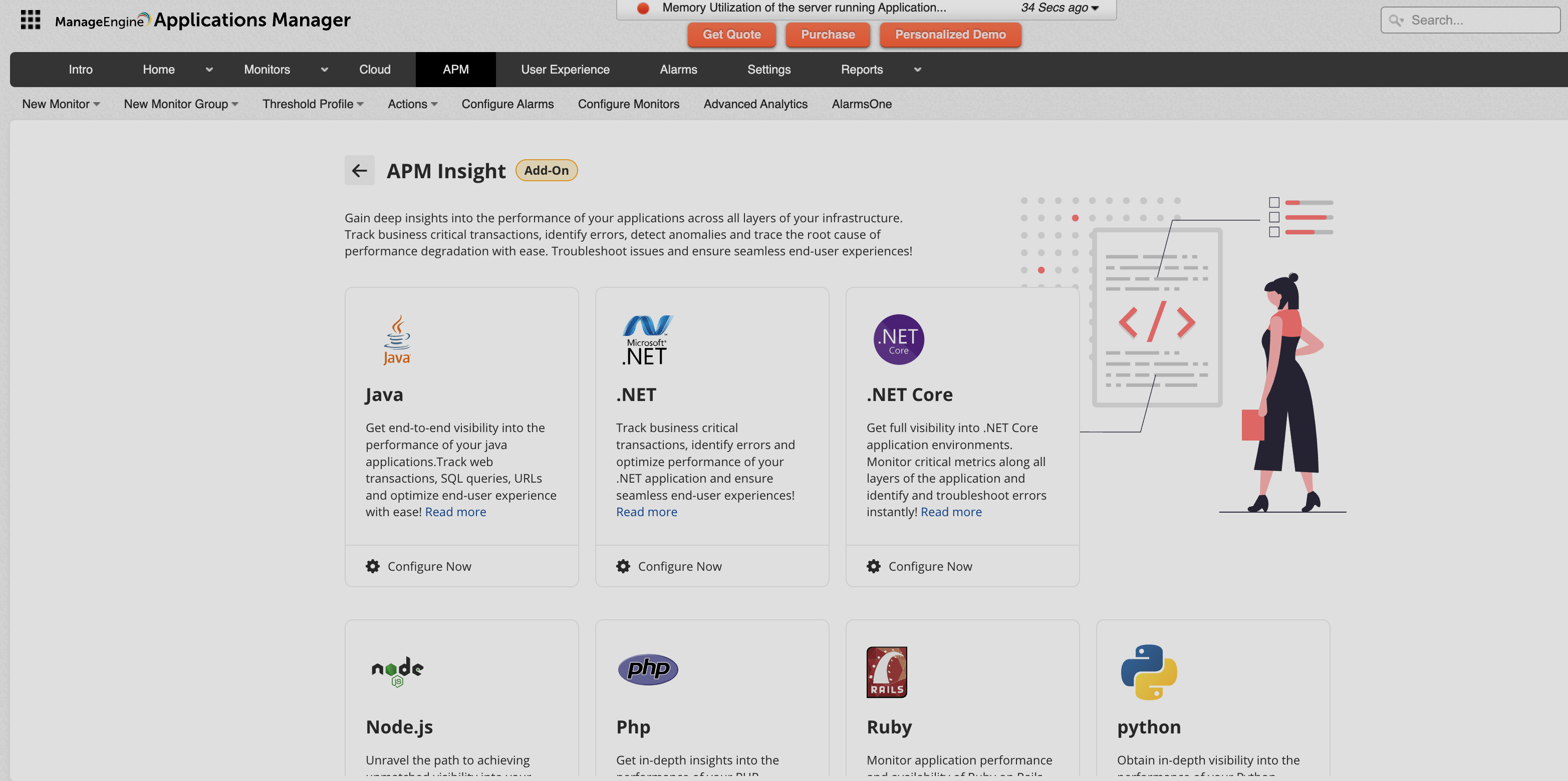Screen dimensions: 1568x781
Task: Tick the third checkbox in the illustration
Action: click(1274, 232)
